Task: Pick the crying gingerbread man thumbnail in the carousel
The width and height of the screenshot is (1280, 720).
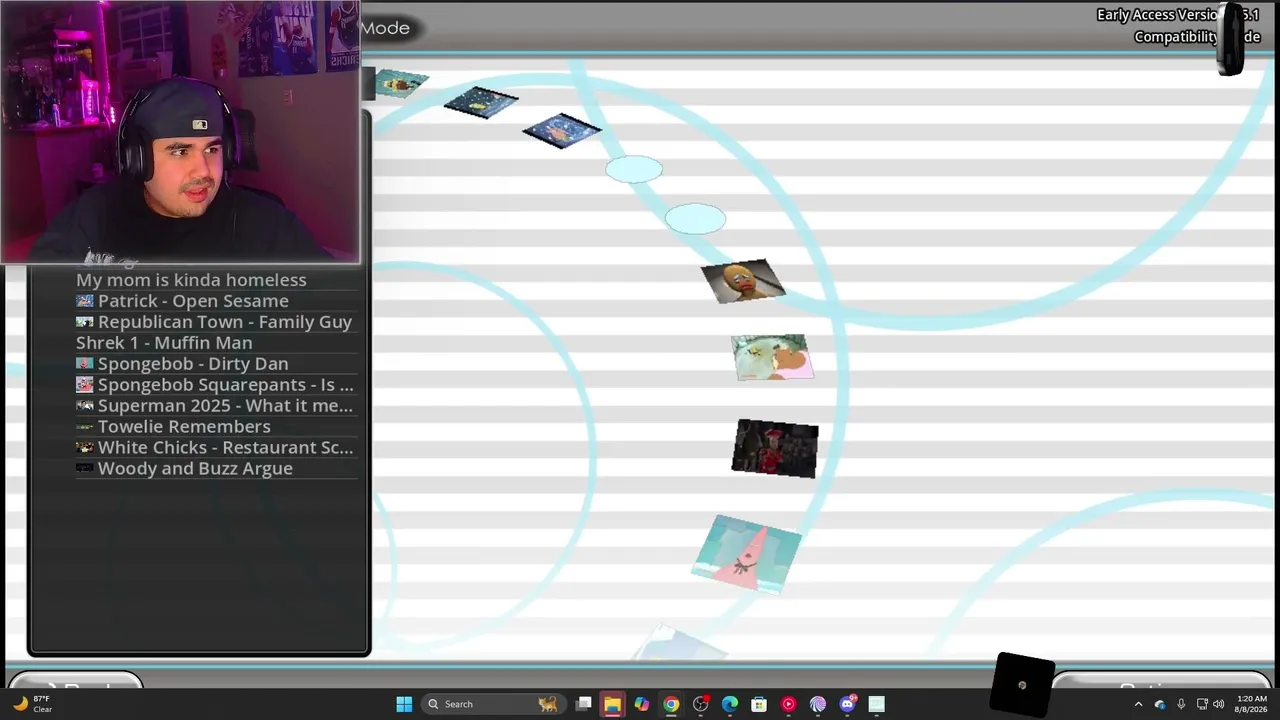Action: (x=743, y=281)
